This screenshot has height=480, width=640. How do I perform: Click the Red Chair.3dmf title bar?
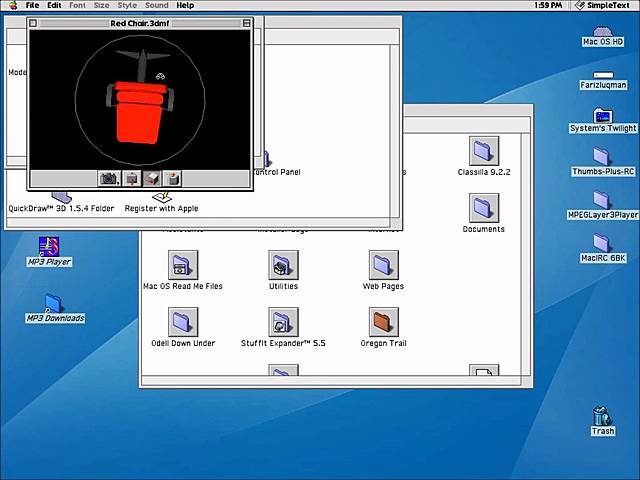pyautogui.click(x=140, y=23)
